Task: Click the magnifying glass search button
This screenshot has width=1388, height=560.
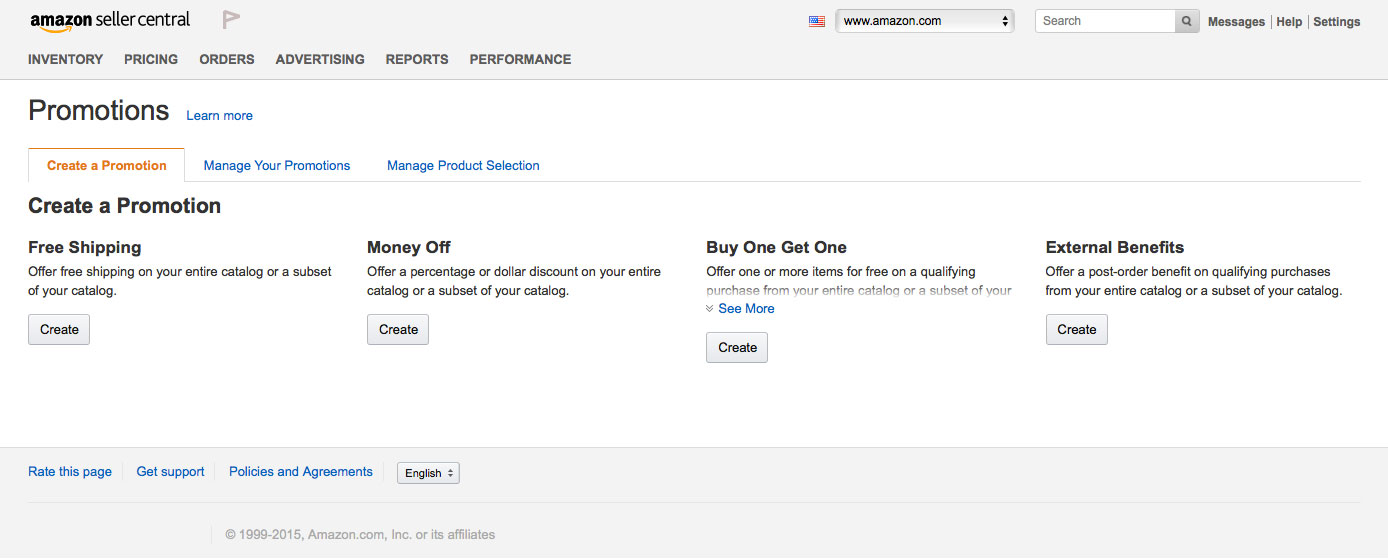Action: pyautogui.click(x=1186, y=21)
